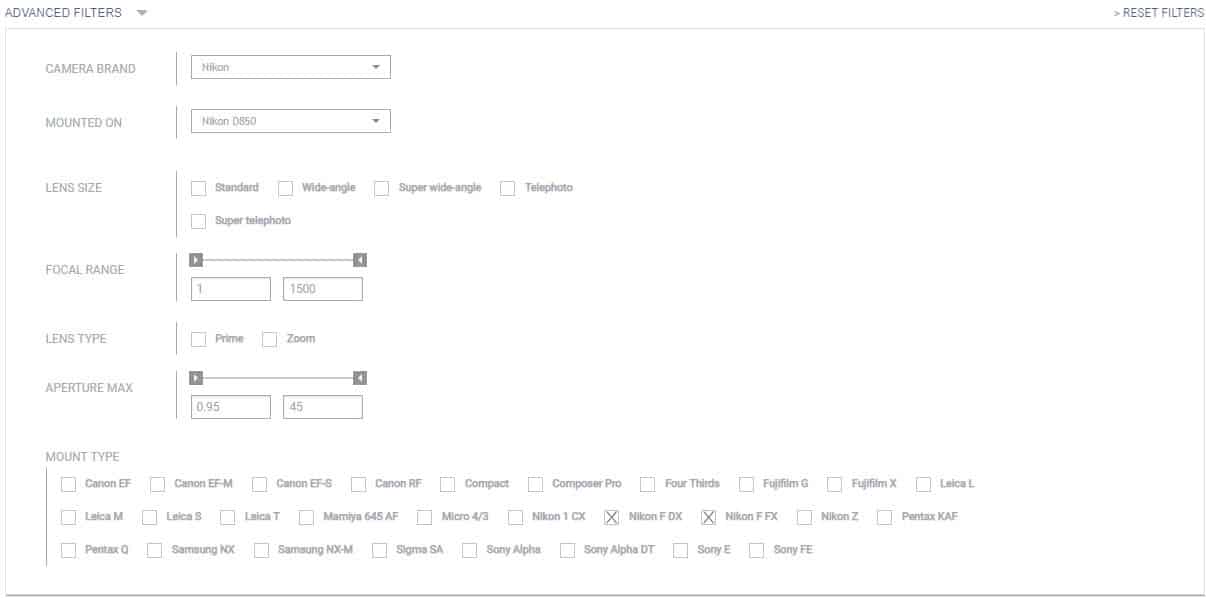The width and height of the screenshot is (1206, 598).
Task: Tick the Super telephoto checkbox
Action: point(198,221)
